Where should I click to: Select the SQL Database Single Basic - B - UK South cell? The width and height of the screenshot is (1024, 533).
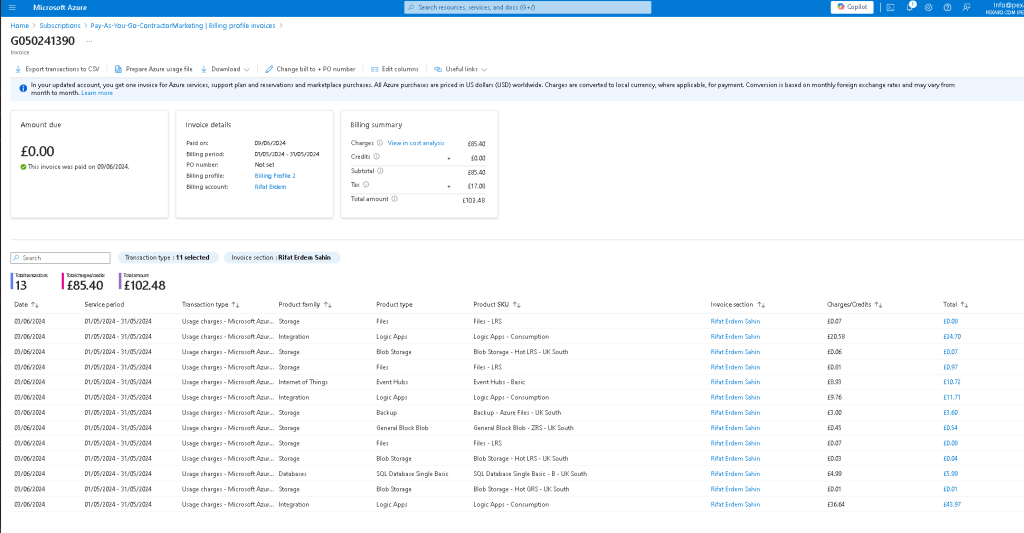(530, 474)
